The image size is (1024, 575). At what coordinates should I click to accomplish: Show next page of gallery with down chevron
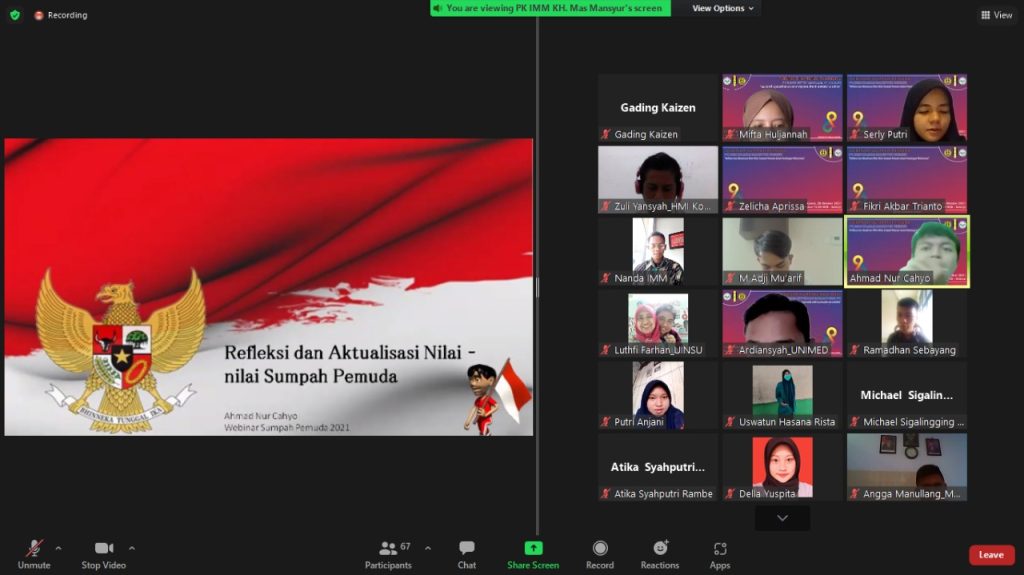(x=782, y=518)
